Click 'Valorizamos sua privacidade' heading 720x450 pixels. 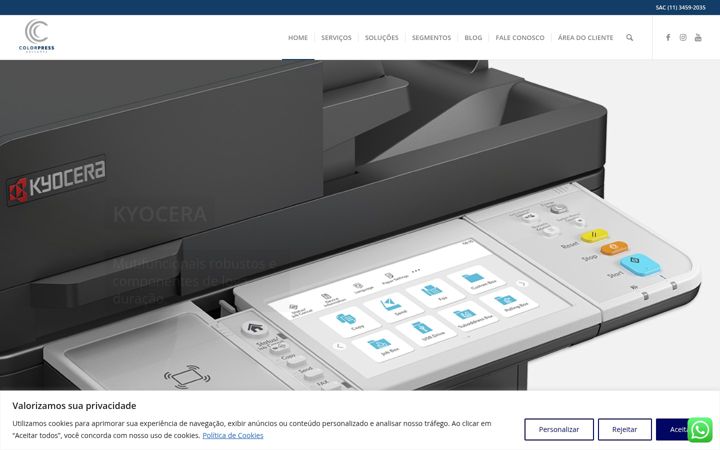tap(74, 405)
